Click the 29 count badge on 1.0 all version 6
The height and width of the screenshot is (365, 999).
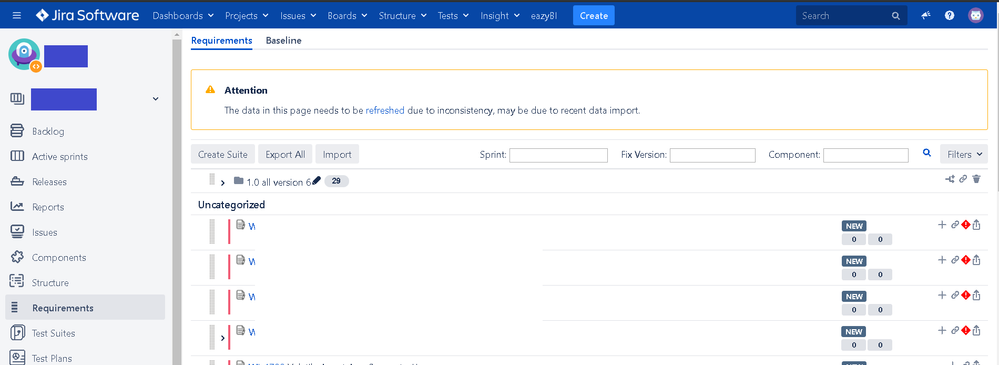336,182
